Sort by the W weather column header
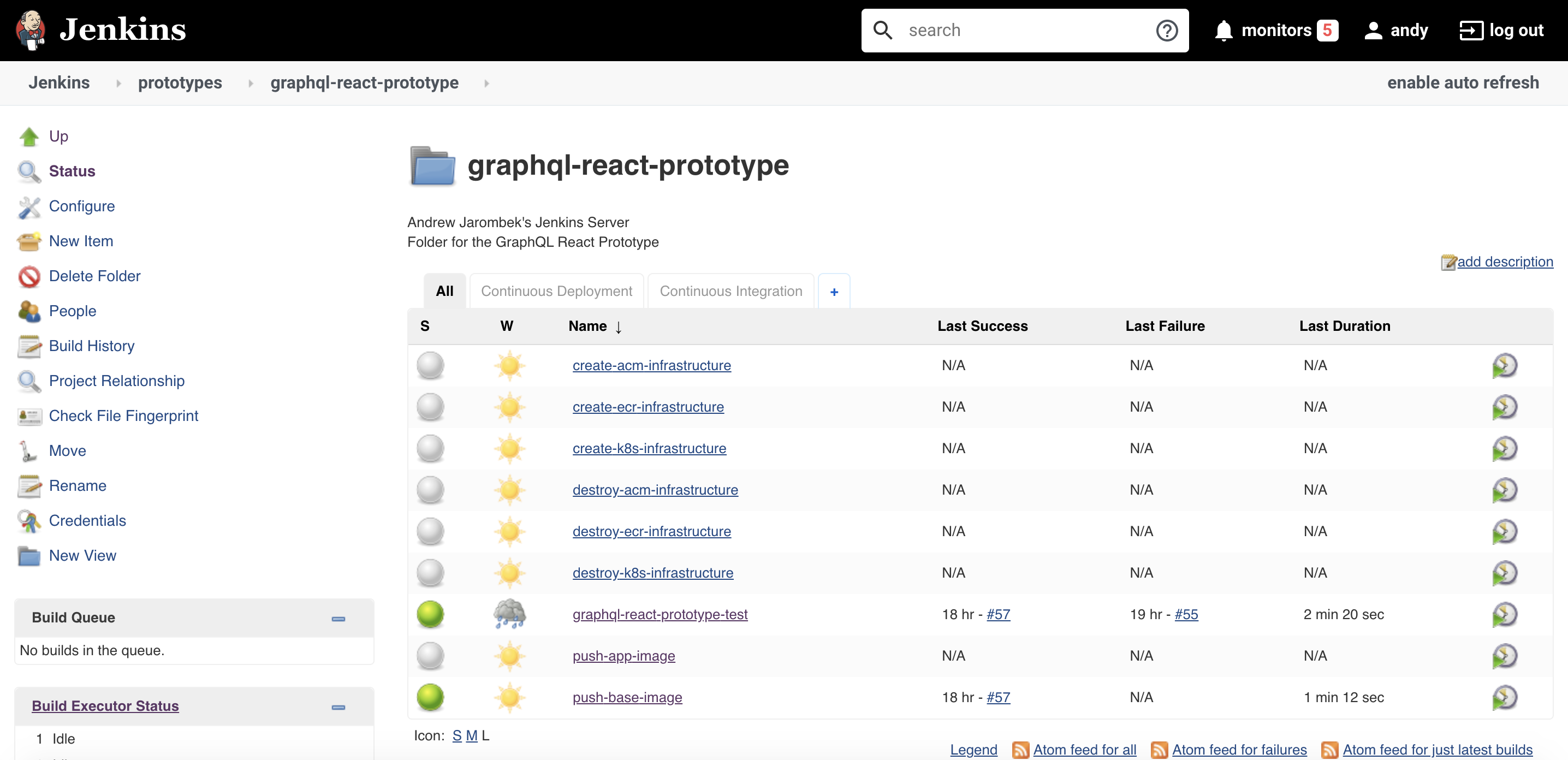 click(x=507, y=326)
